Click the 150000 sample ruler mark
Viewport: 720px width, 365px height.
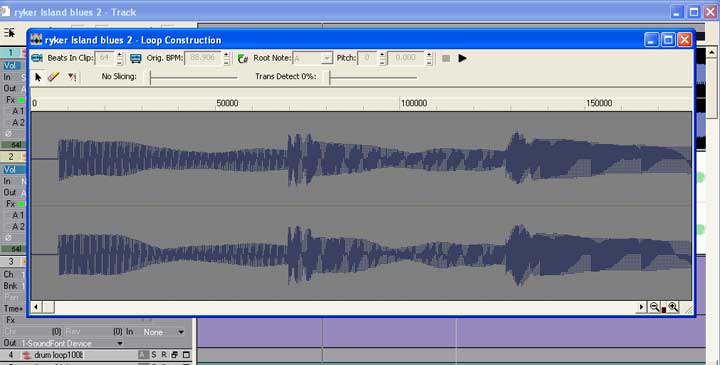(x=599, y=103)
